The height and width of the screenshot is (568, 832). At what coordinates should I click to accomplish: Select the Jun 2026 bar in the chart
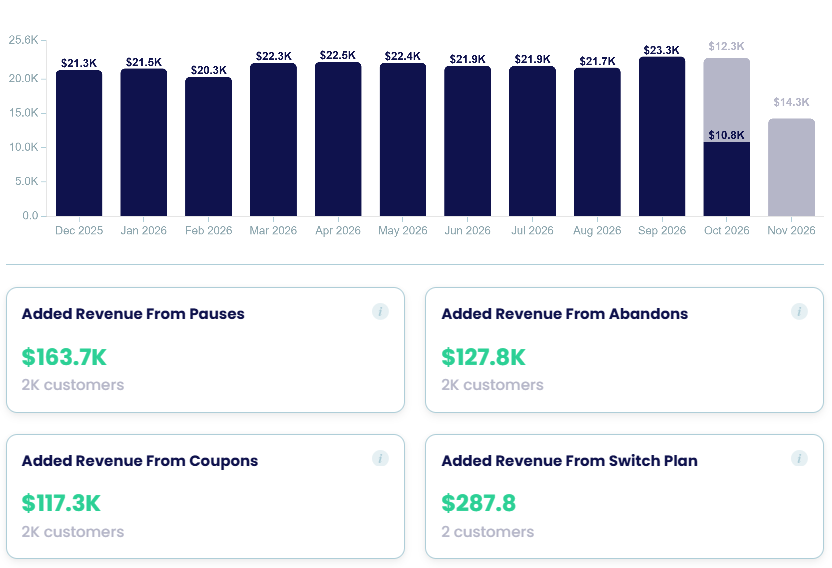tap(467, 141)
